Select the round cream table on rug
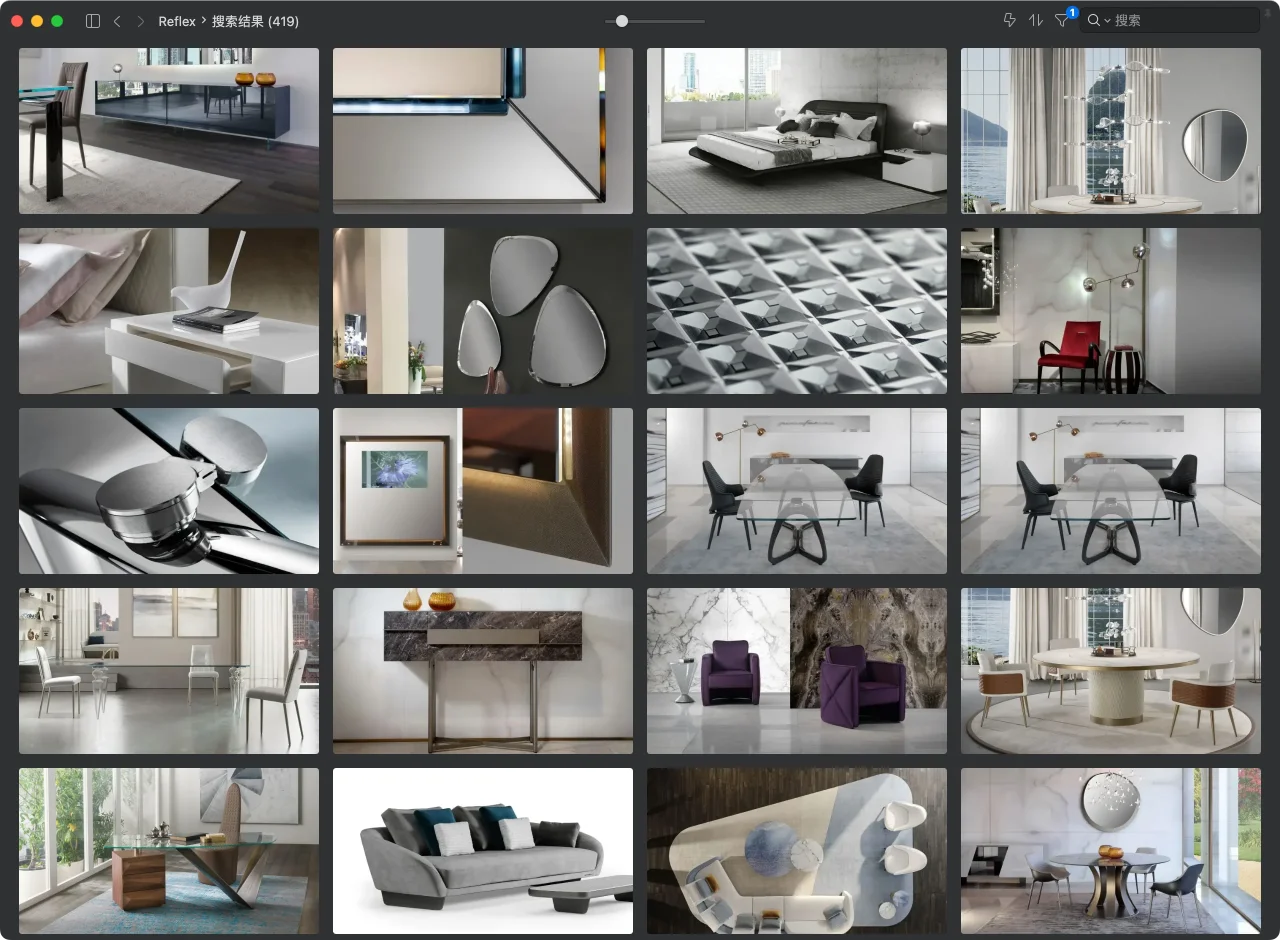The width and height of the screenshot is (1280, 940). tap(1111, 671)
